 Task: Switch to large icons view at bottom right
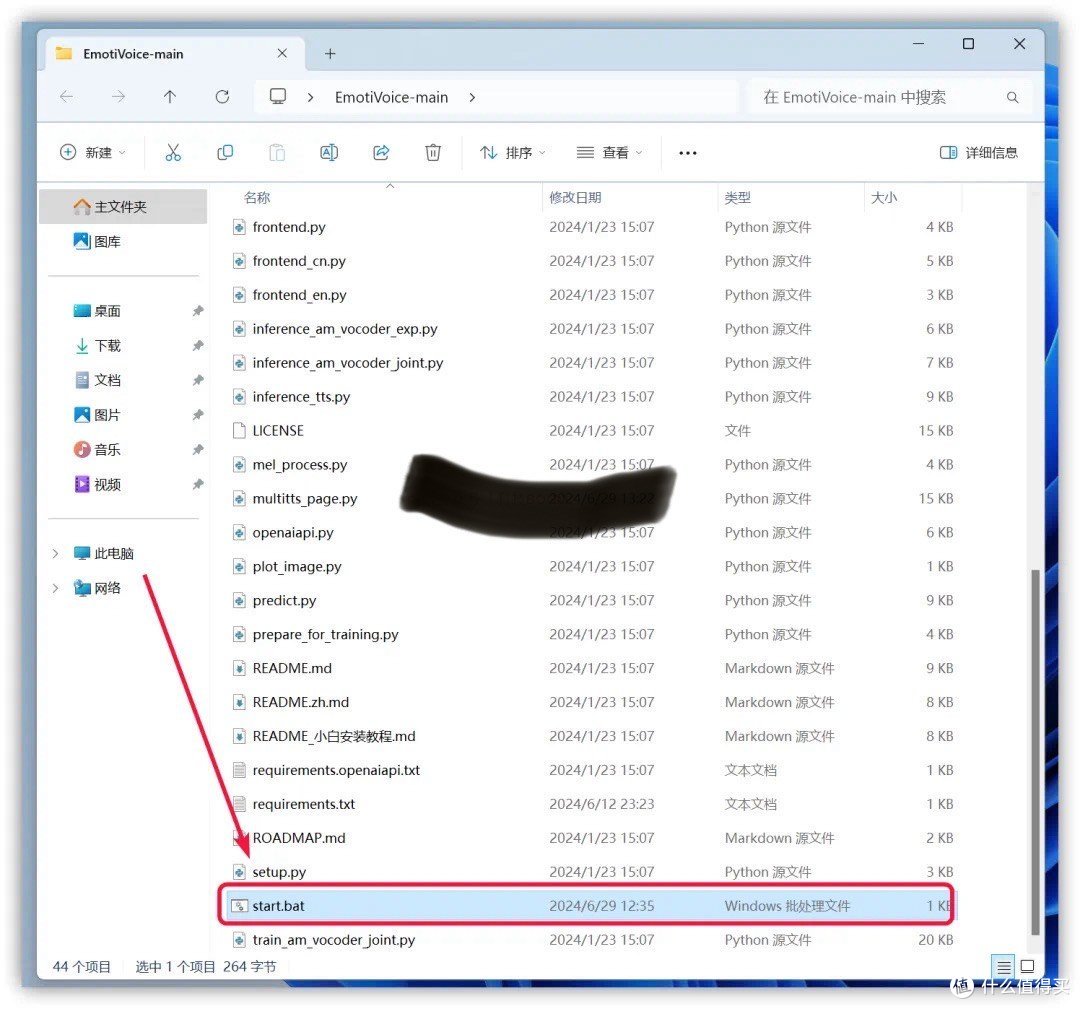pos(1027,966)
